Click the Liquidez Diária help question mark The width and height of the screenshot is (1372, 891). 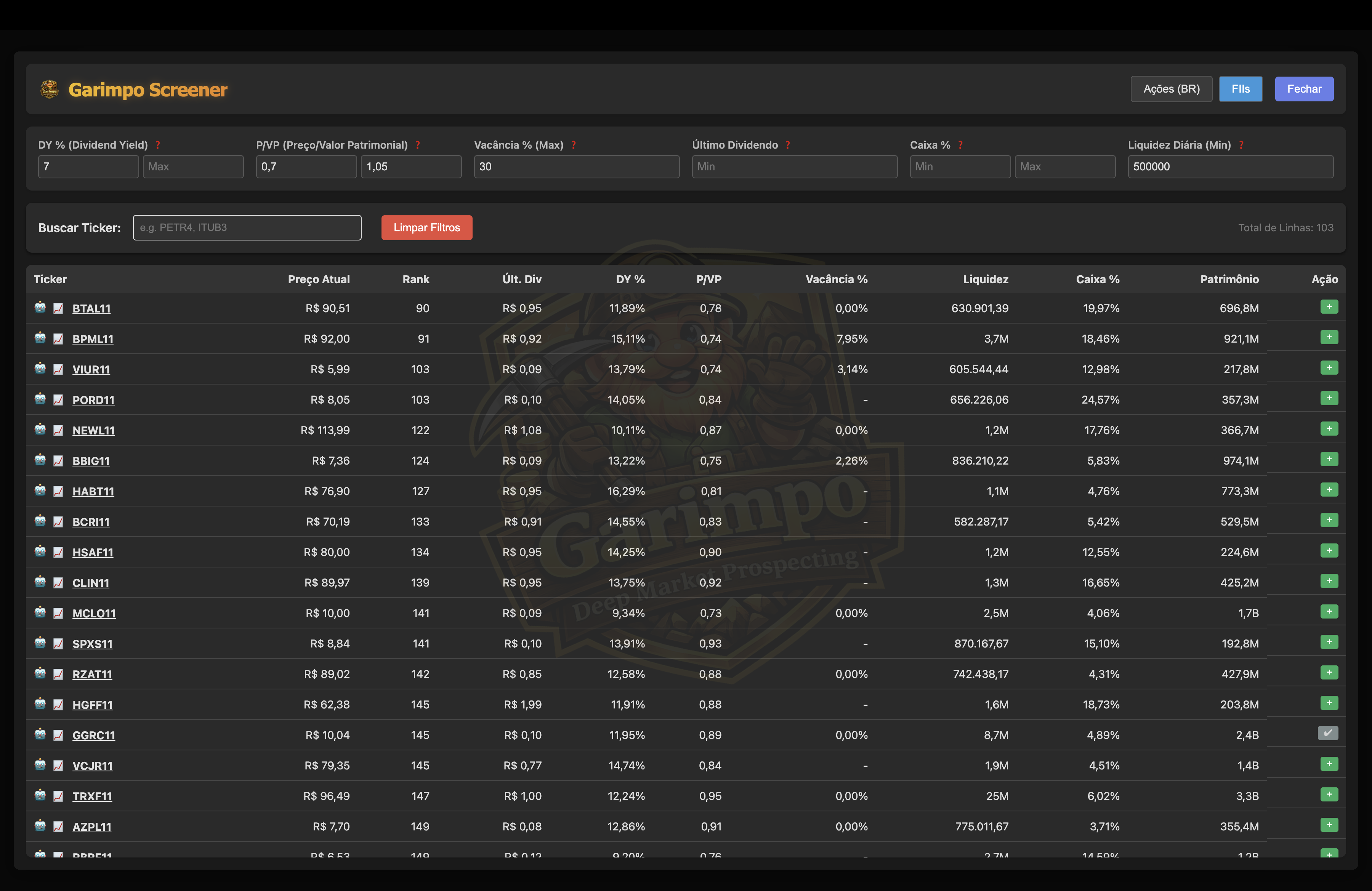[1241, 145]
